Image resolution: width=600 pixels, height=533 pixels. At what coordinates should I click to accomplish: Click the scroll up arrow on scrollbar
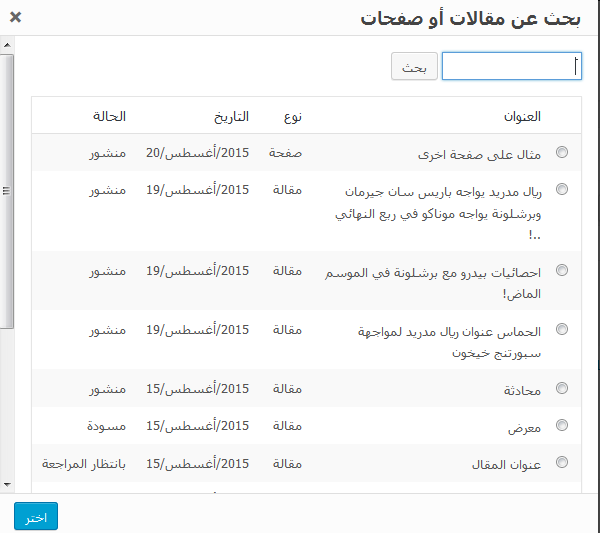click(7, 45)
